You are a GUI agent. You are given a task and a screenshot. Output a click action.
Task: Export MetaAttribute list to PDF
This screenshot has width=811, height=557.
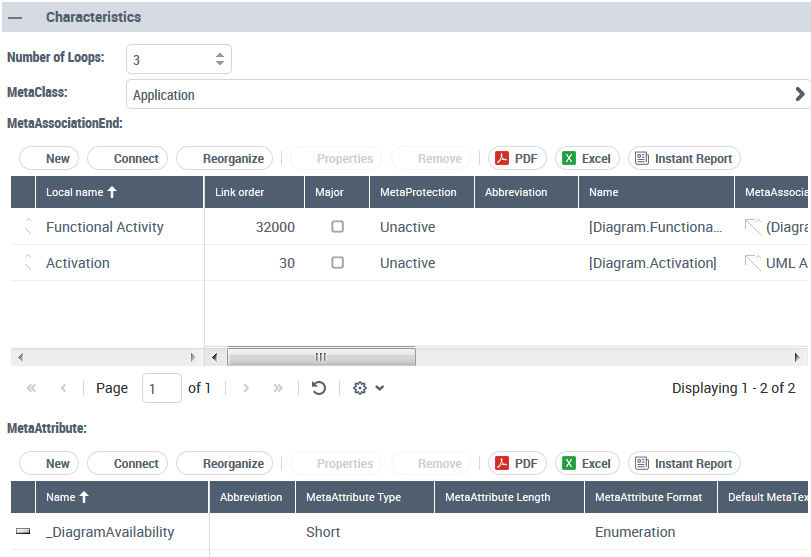[x=517, y=464]
